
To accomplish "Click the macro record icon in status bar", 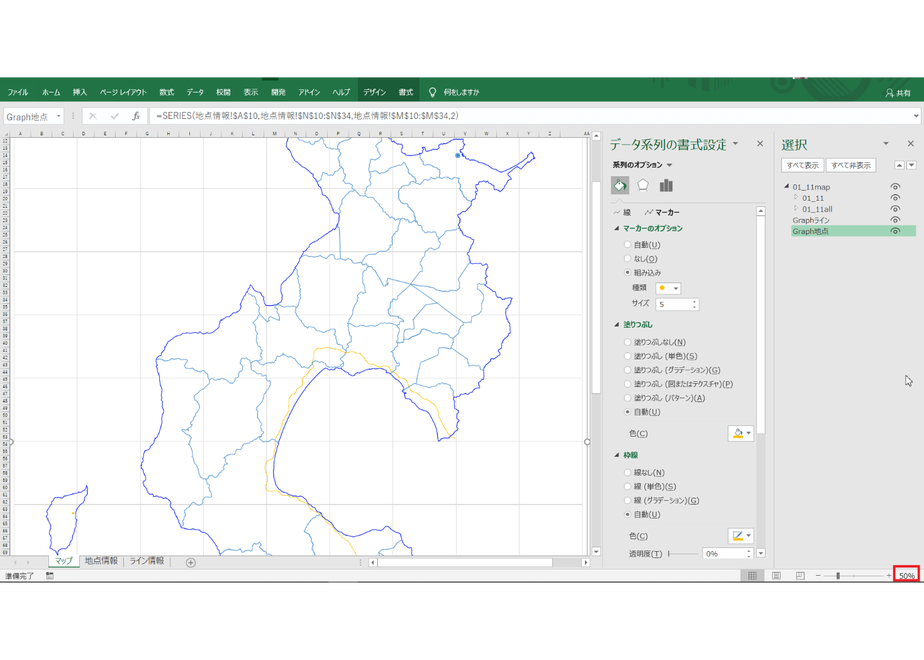I will pos(50,575).
